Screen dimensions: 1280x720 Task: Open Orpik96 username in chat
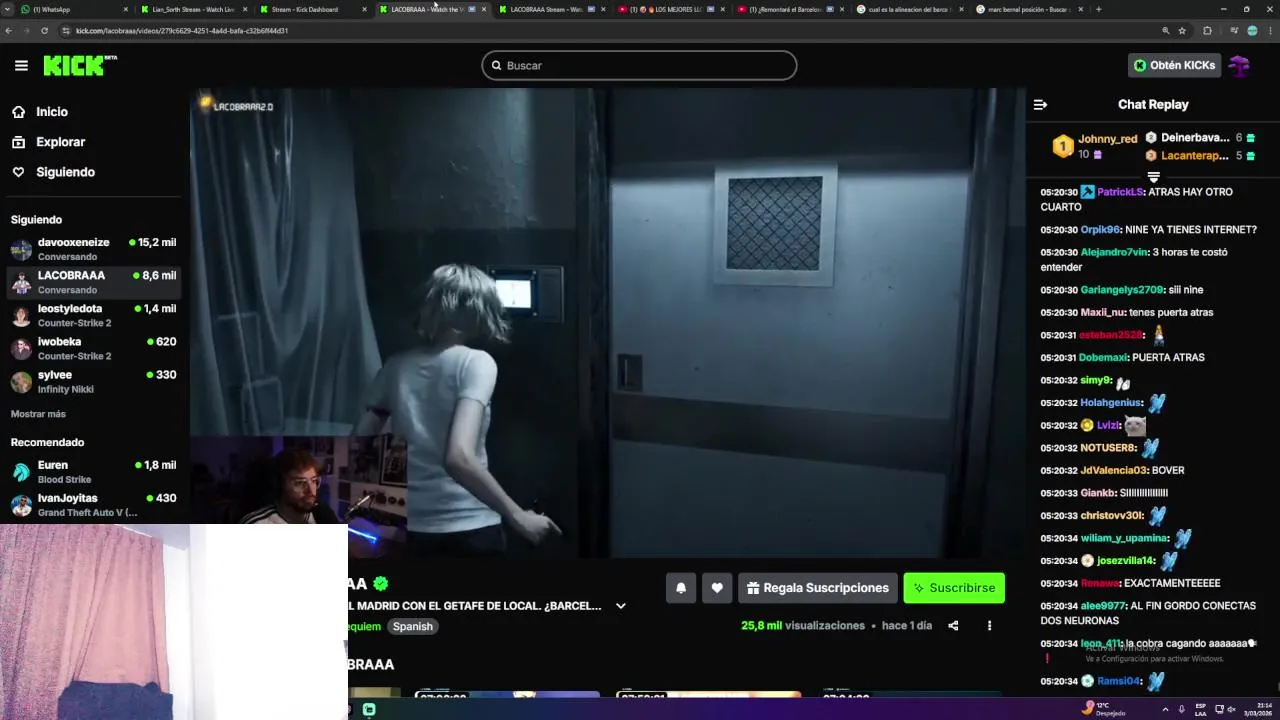pyautogui.click(x=1100, y=230)
